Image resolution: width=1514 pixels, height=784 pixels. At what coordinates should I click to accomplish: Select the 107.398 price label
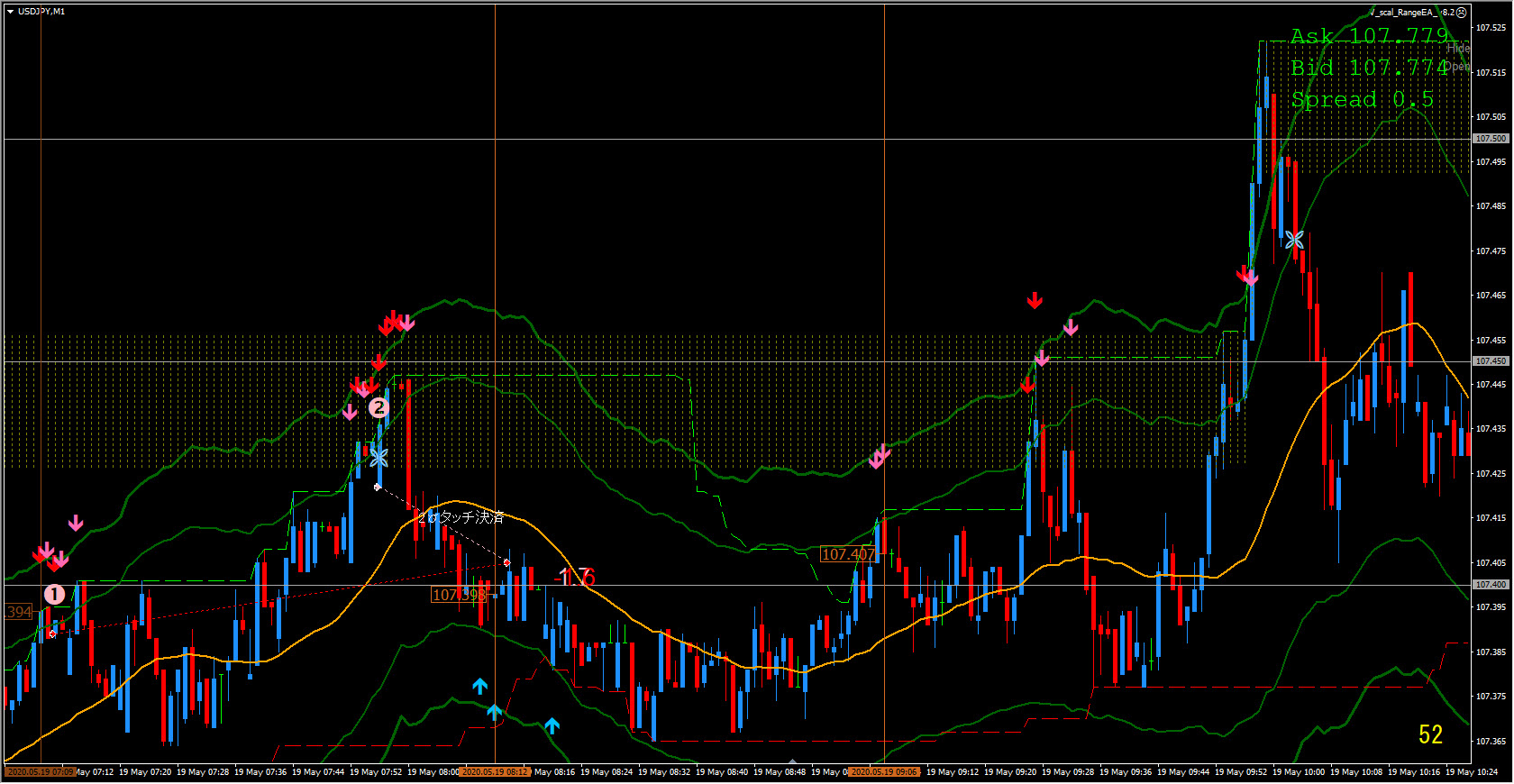click(x=459, y=595)
